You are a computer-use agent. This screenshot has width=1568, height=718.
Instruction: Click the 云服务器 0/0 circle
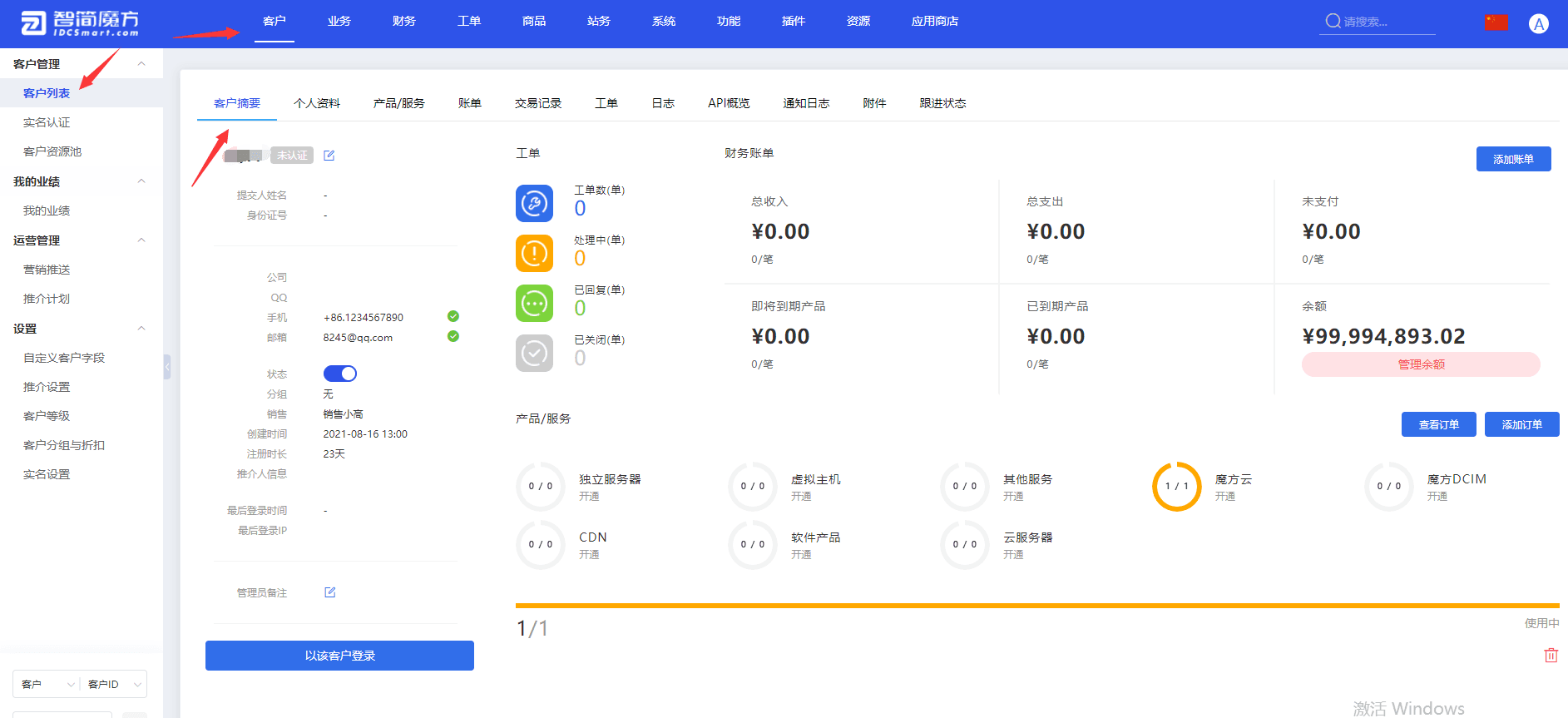coord(965,545)
